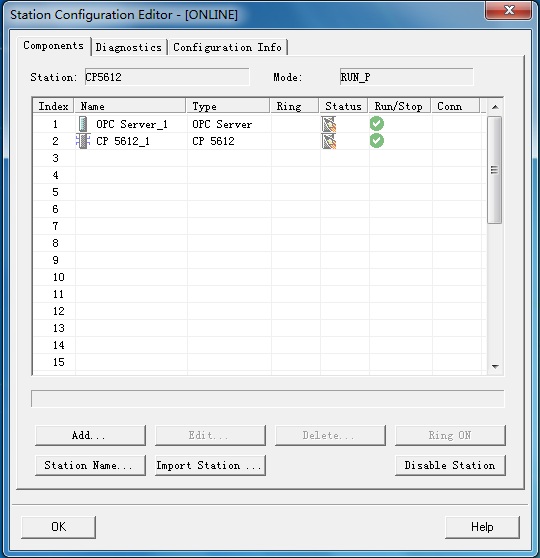540x558 pixels.
Task: Select the OPC Server_1 component icon
Action: pos(83,124)
